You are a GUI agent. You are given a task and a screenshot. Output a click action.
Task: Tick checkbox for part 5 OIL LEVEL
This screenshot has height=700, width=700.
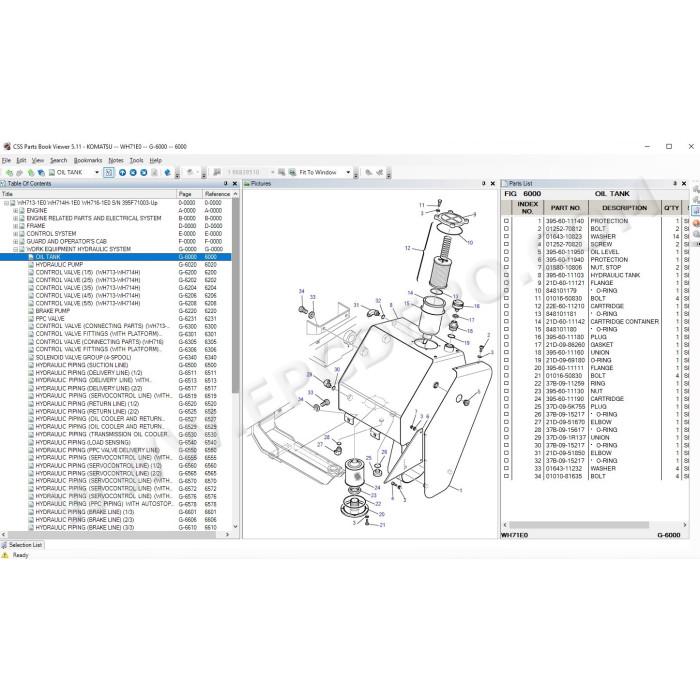506,252
